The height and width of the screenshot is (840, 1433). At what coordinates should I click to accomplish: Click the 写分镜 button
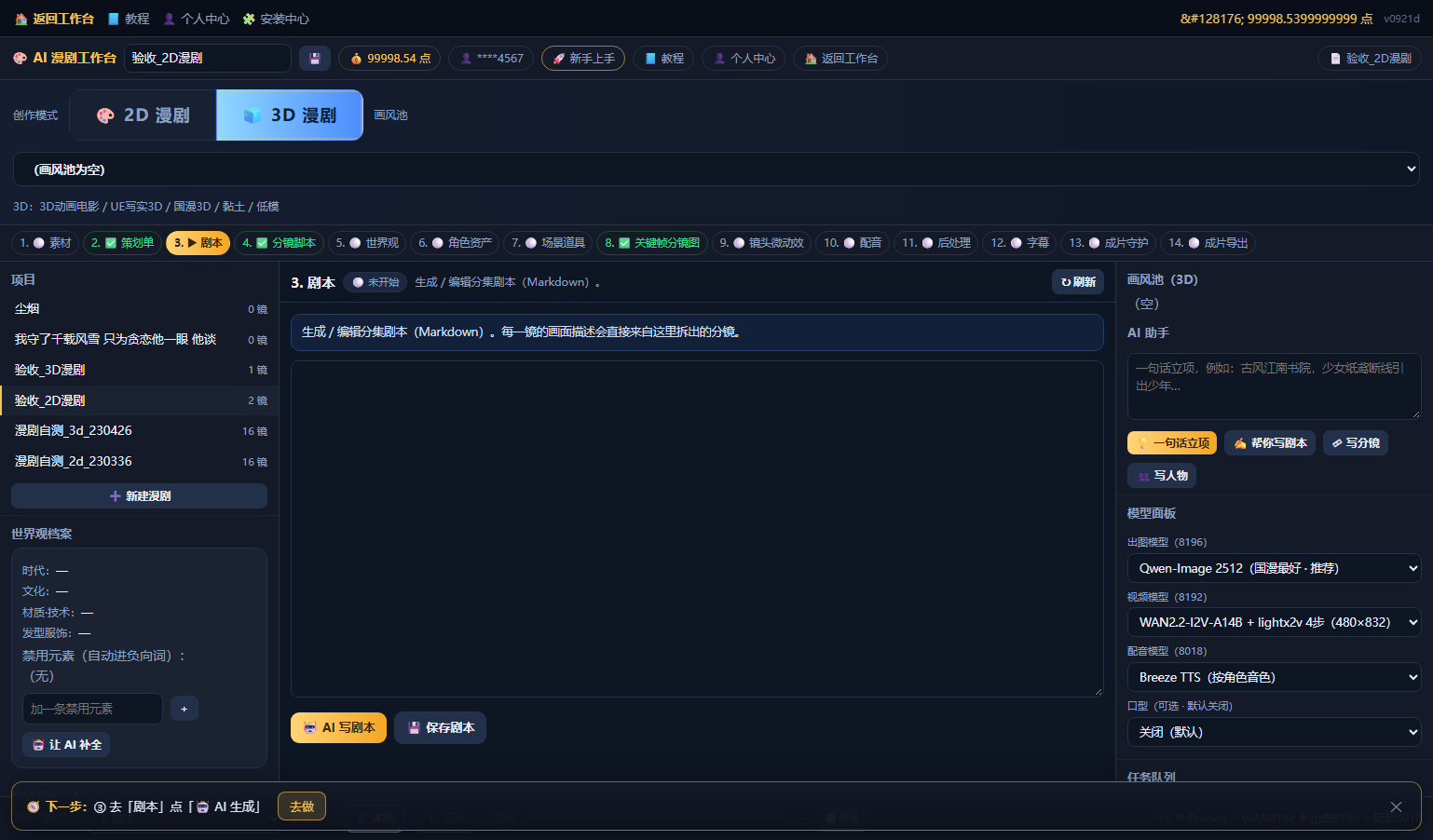point(1356,442)
